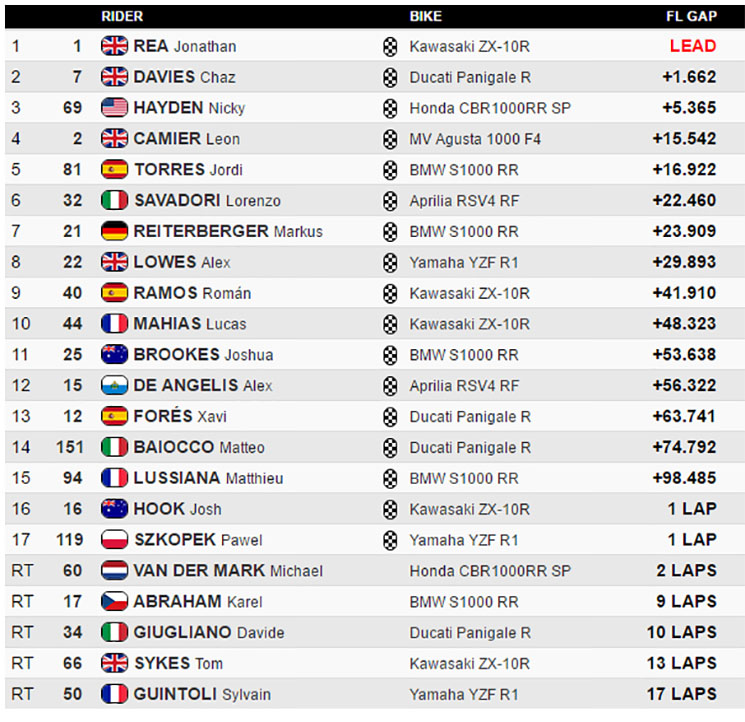Click the Australian flag next to BROOKES Joshua

click(114, 354)
